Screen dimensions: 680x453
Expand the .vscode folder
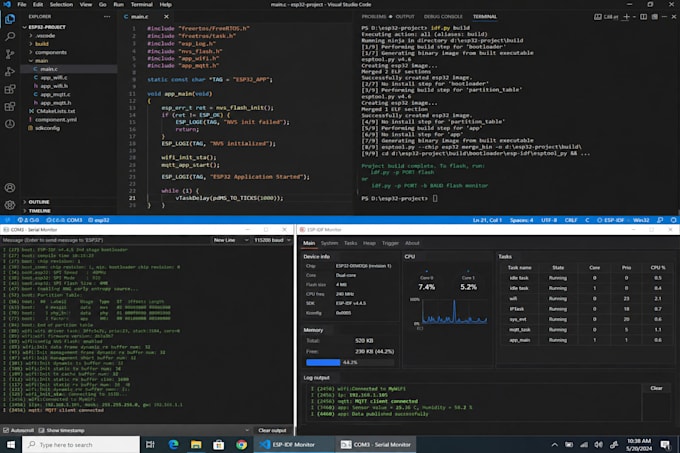(69, 36)
